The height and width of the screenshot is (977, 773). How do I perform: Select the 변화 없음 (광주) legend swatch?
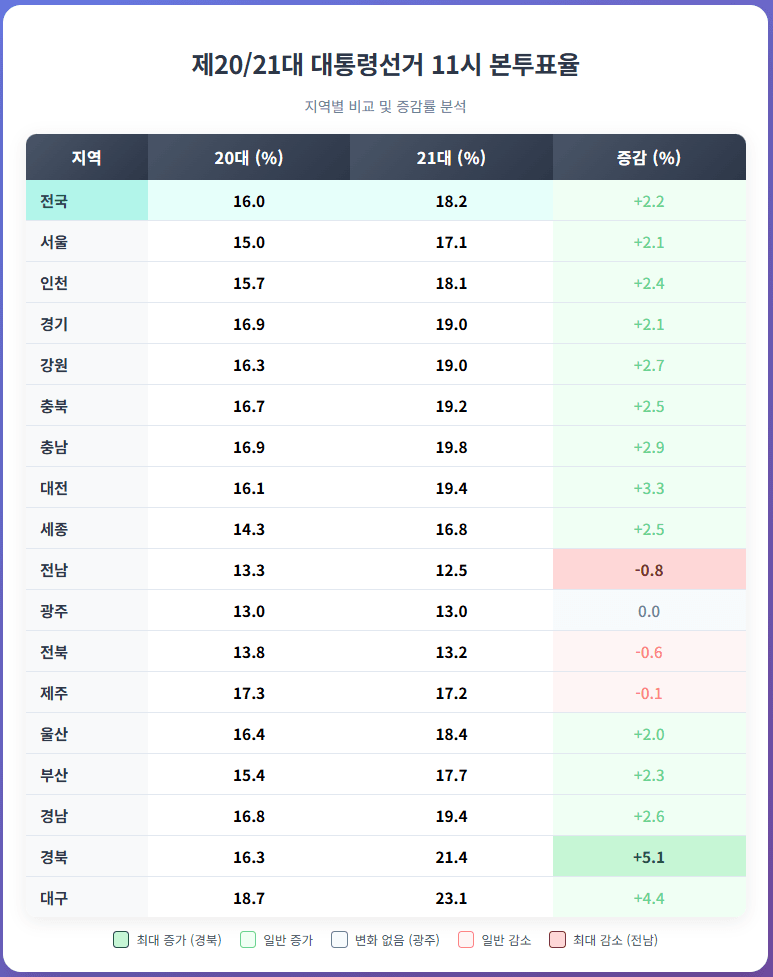[339, 940]
